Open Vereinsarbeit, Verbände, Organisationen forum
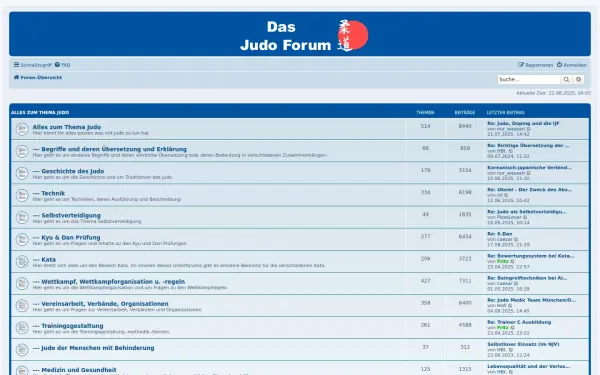 point(100,304)
